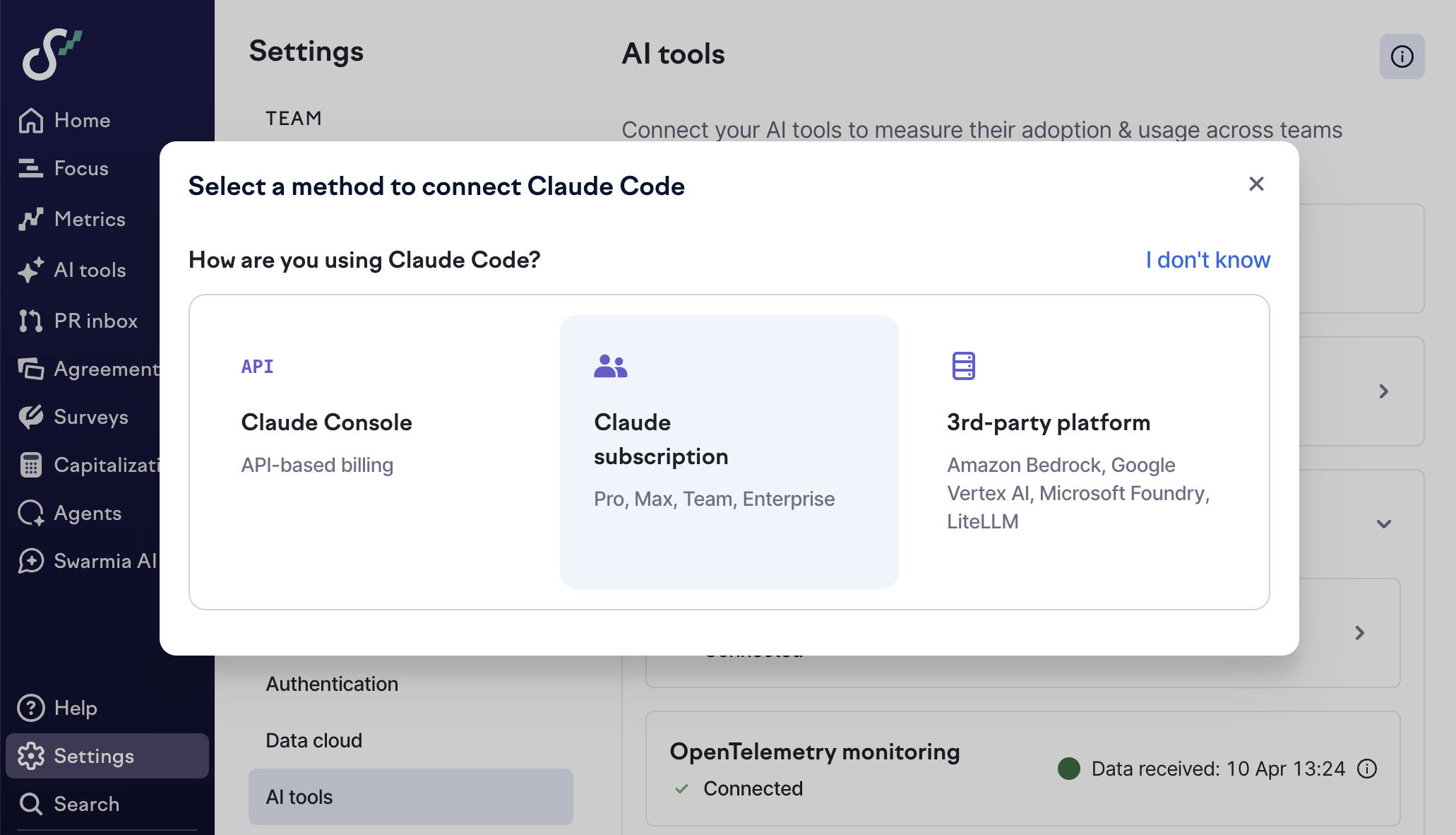1456x835 pixels.
Task: Click the info icon beside Data received
Action: 1367,769
